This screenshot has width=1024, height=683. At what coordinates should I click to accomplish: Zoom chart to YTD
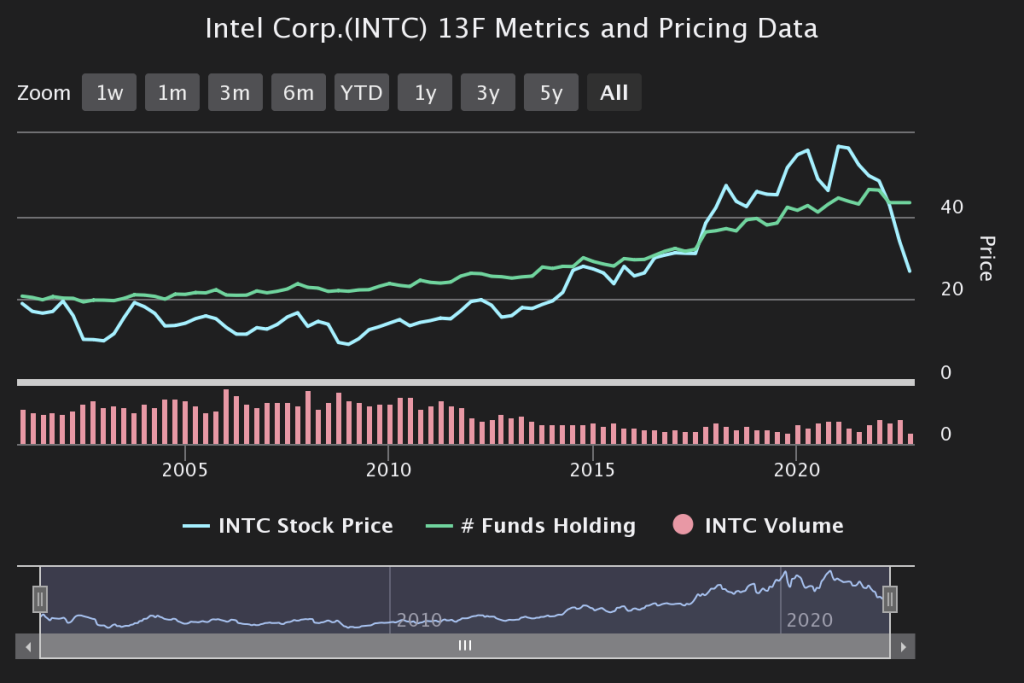coord(361,93)
